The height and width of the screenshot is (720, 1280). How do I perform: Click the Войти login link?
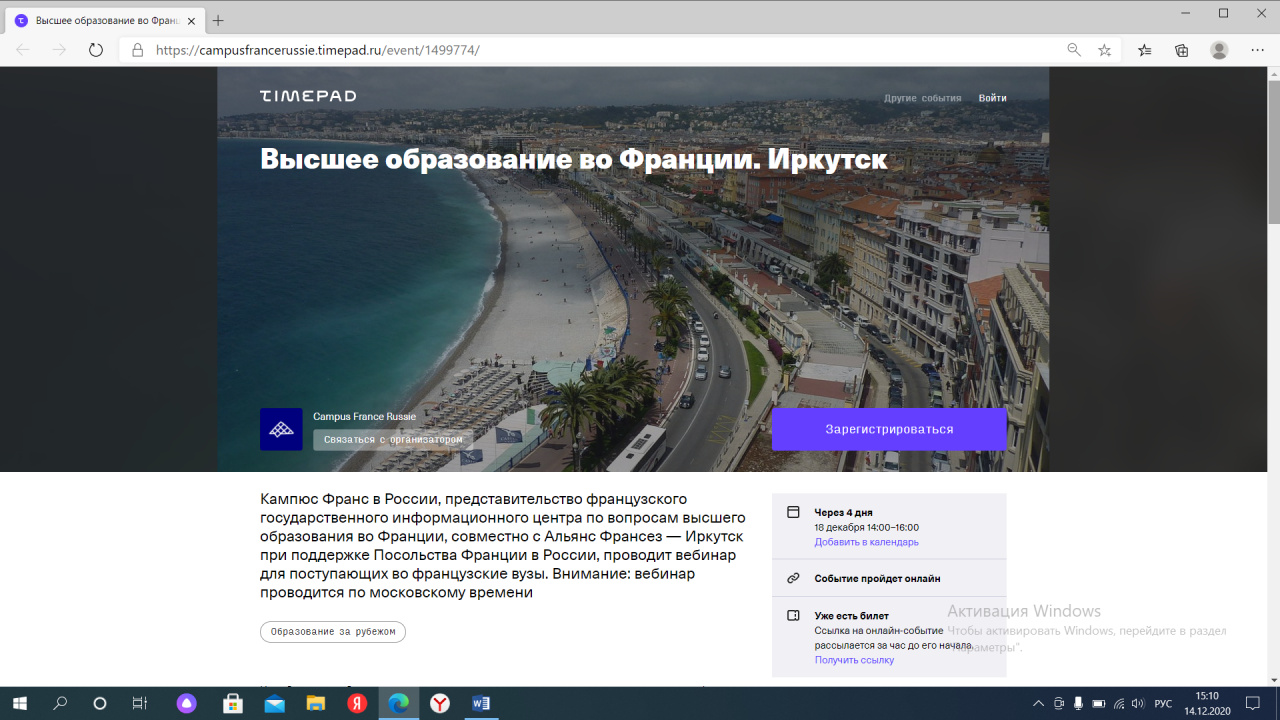992,98
